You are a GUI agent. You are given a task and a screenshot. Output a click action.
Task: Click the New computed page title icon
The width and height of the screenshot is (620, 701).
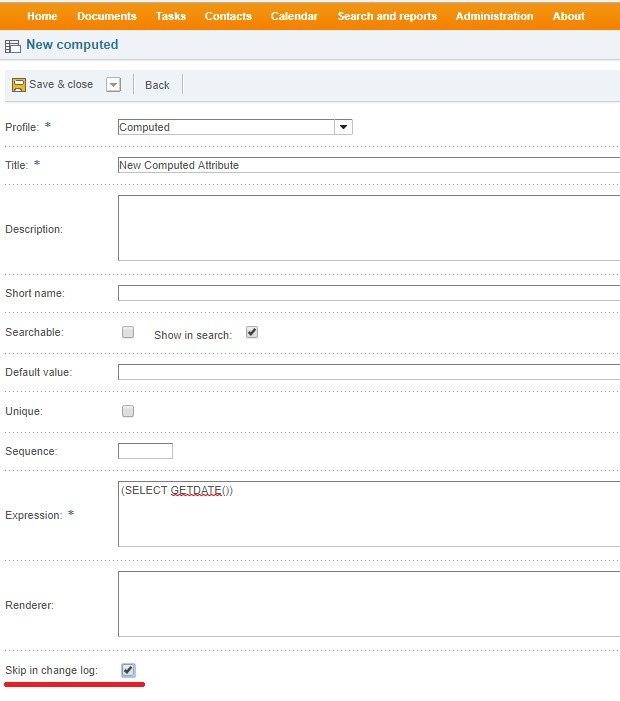click(x=13, y=46)
